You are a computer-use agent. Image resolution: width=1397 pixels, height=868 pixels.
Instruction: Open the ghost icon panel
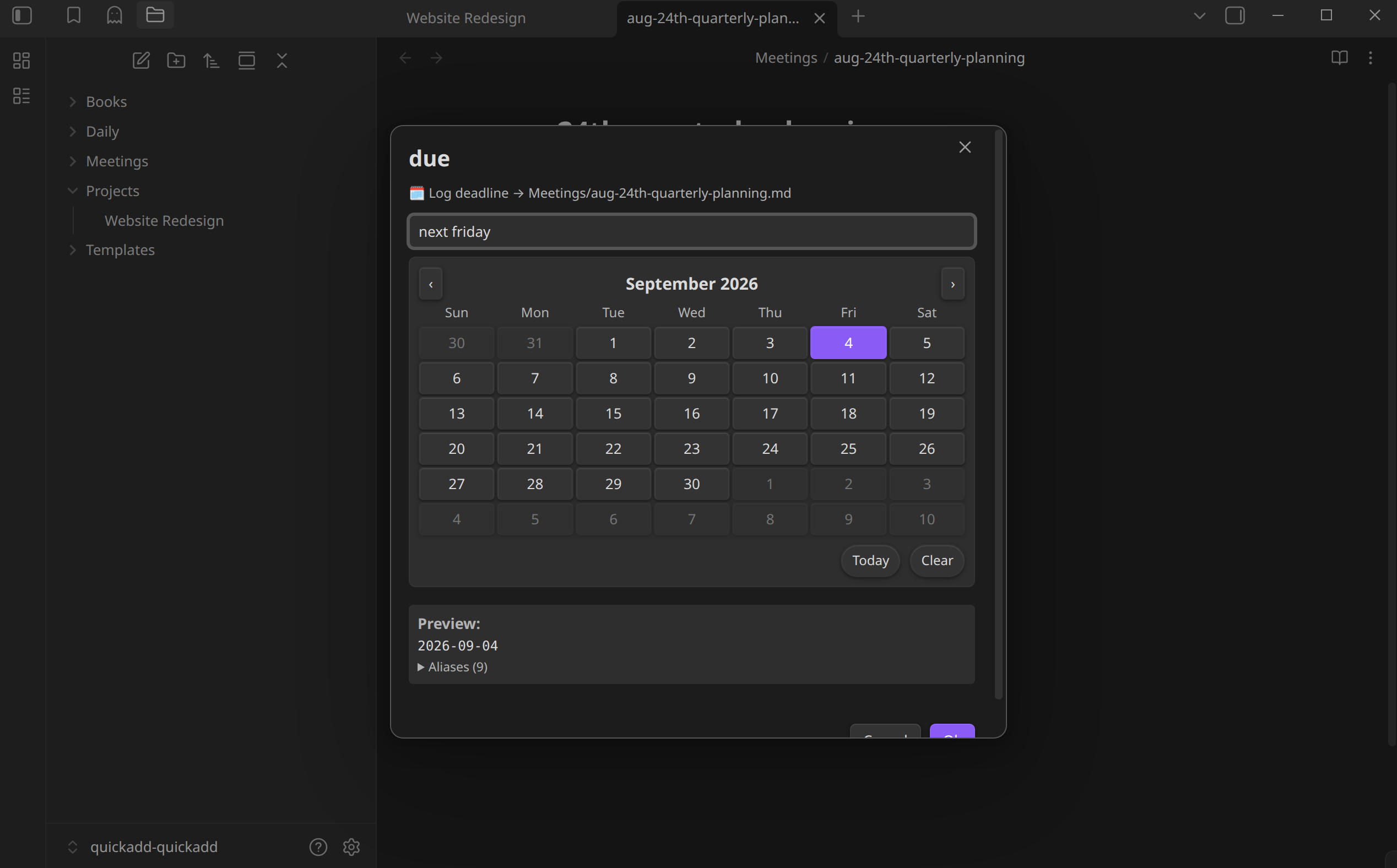coord(115,15)
